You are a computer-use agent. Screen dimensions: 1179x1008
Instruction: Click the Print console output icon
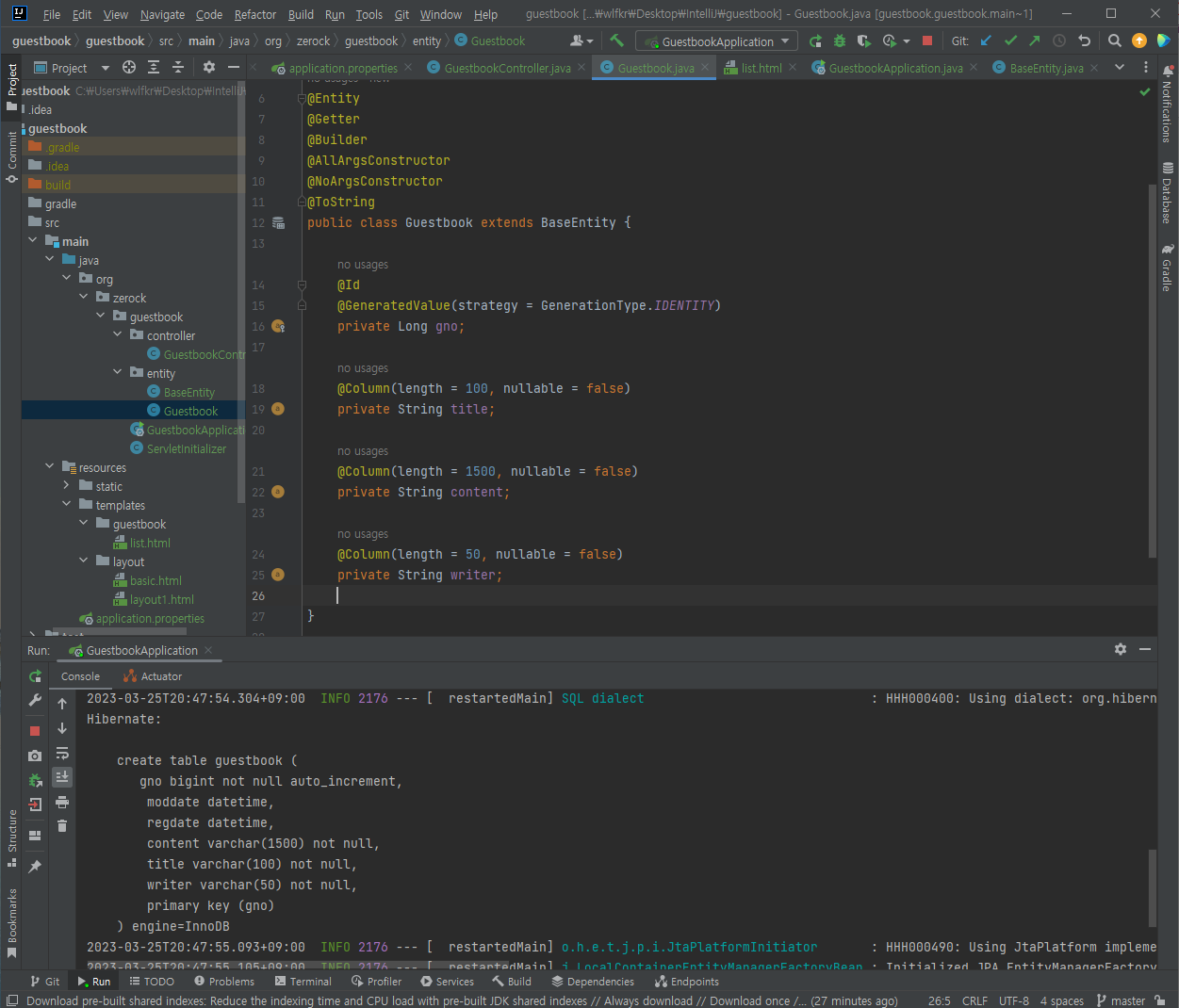62,802
